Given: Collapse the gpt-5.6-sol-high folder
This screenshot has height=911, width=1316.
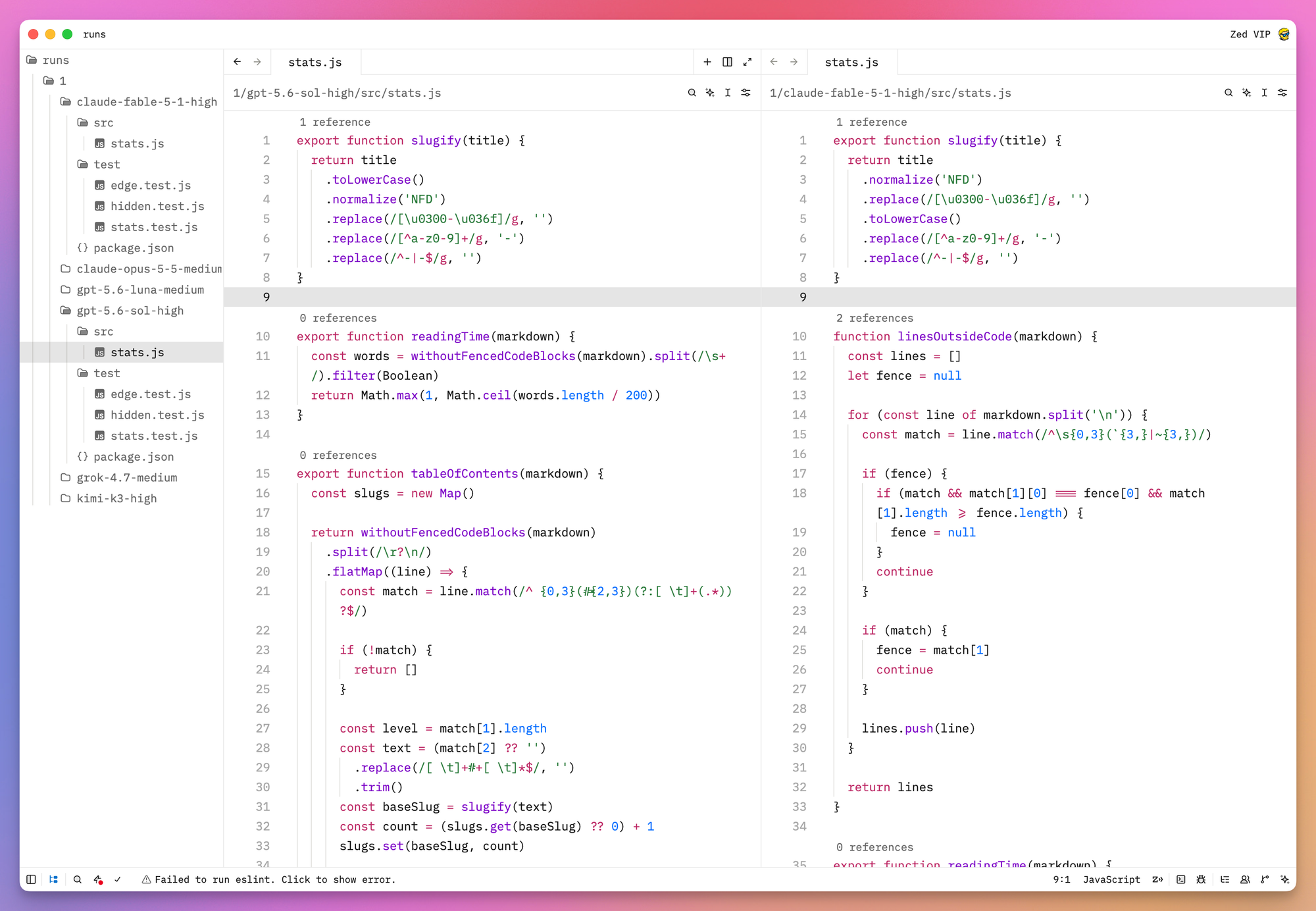Looking at the screenshot, I should (122, 311).
